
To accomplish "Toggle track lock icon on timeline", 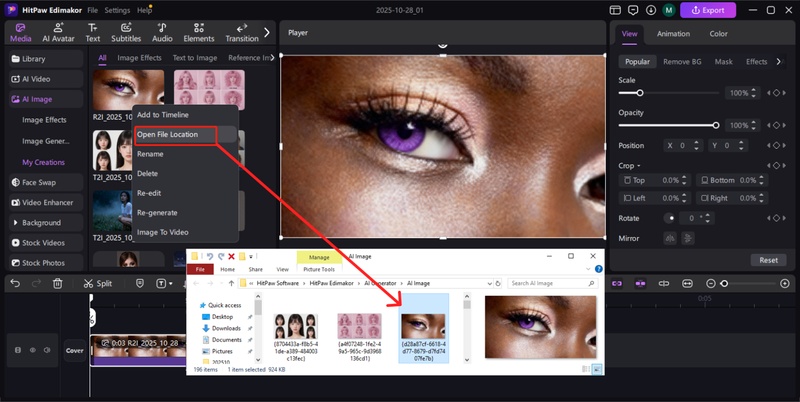I will (x=18, y=350).
